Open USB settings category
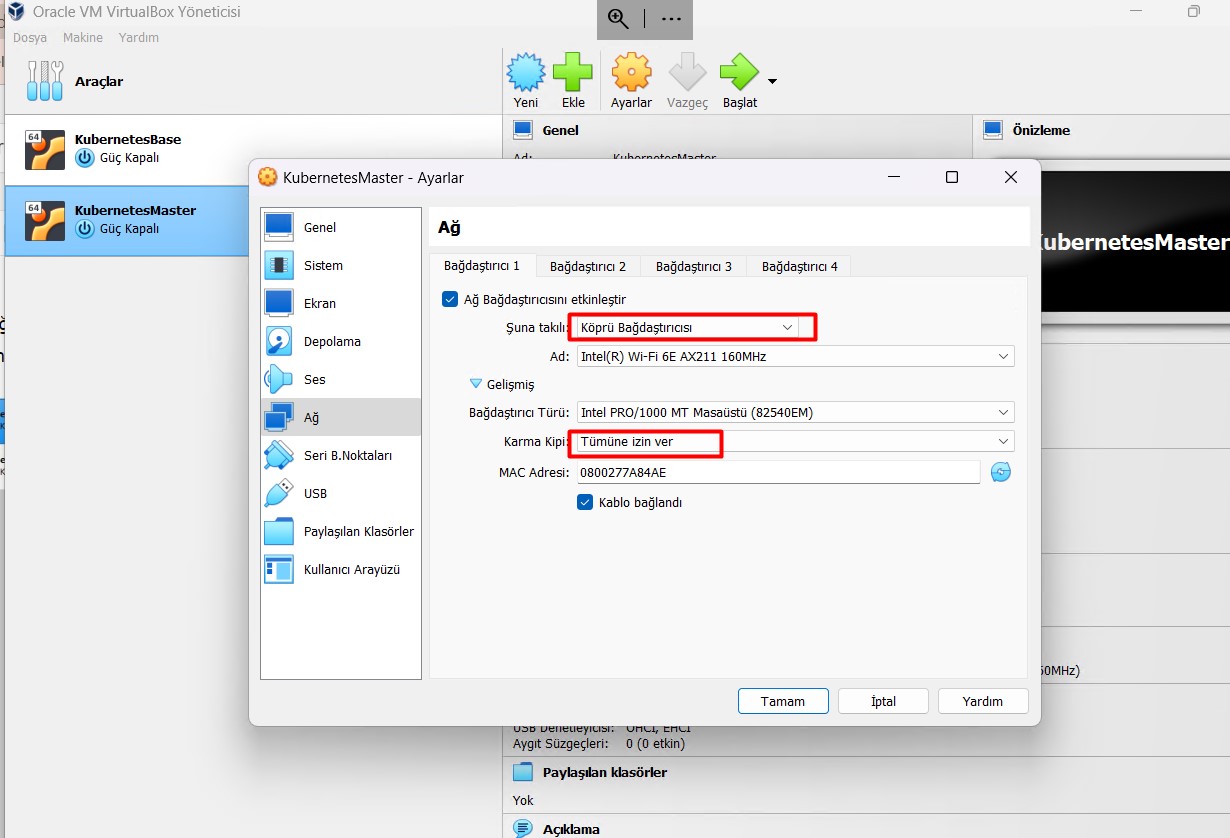Image resolution: width=1230 pixels, height=838 pixels. tap(341, 493)
